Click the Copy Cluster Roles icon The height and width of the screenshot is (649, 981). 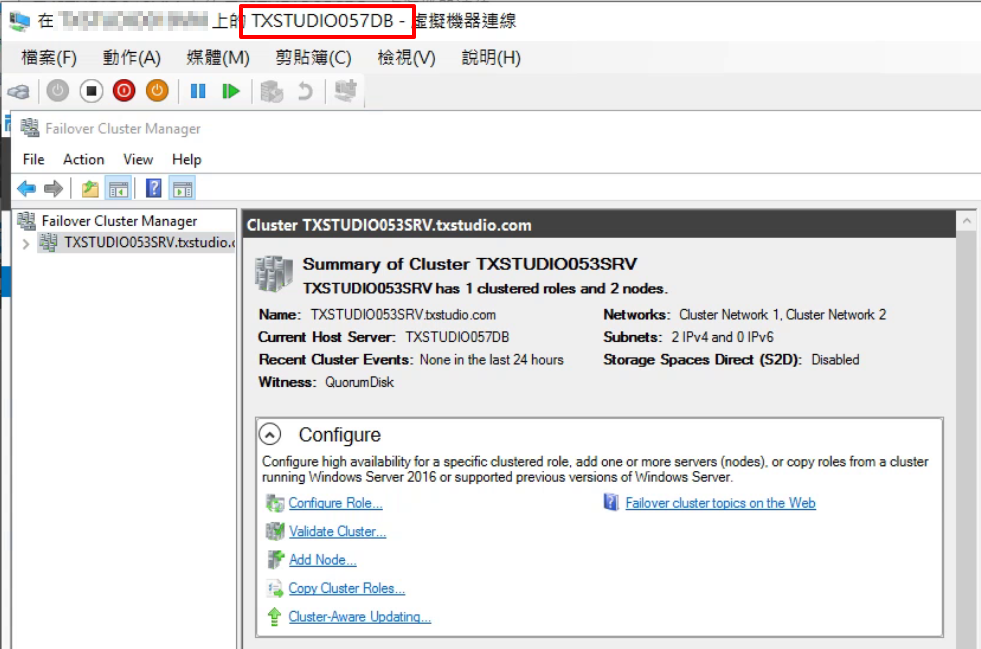275,588
